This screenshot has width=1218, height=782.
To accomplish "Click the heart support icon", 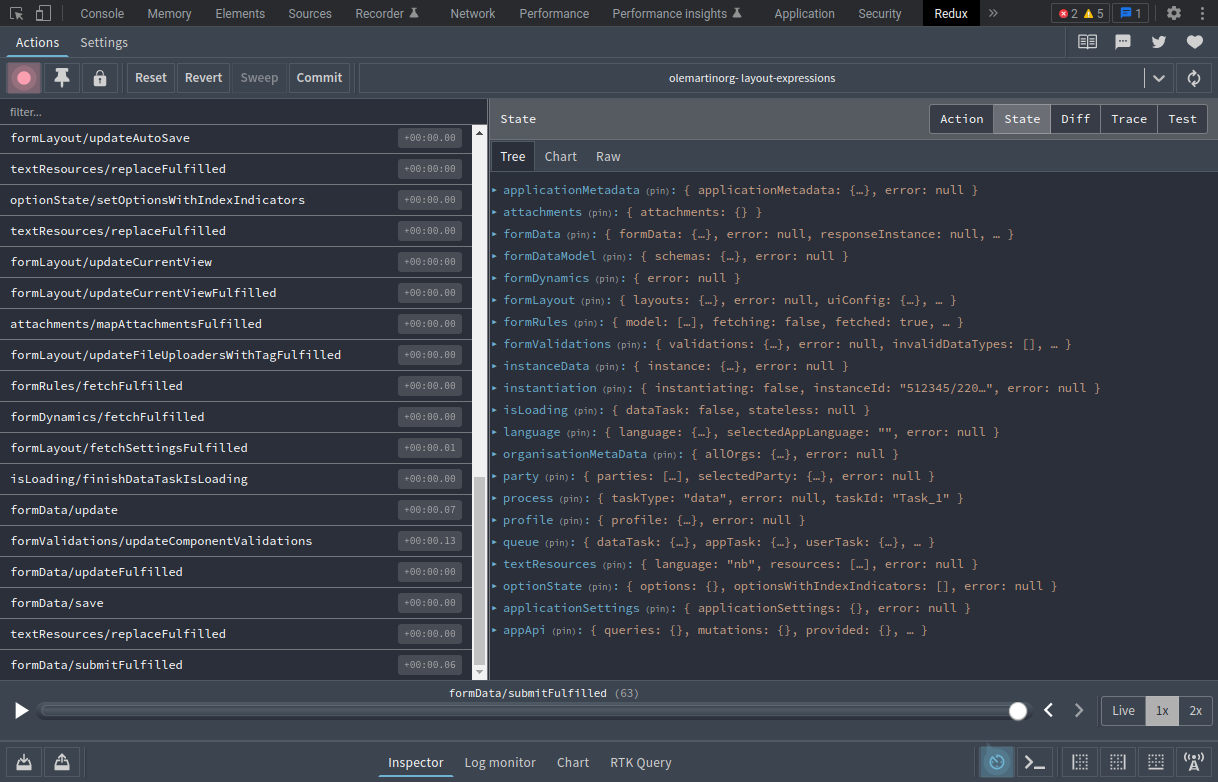I will tap(1194, 42).
